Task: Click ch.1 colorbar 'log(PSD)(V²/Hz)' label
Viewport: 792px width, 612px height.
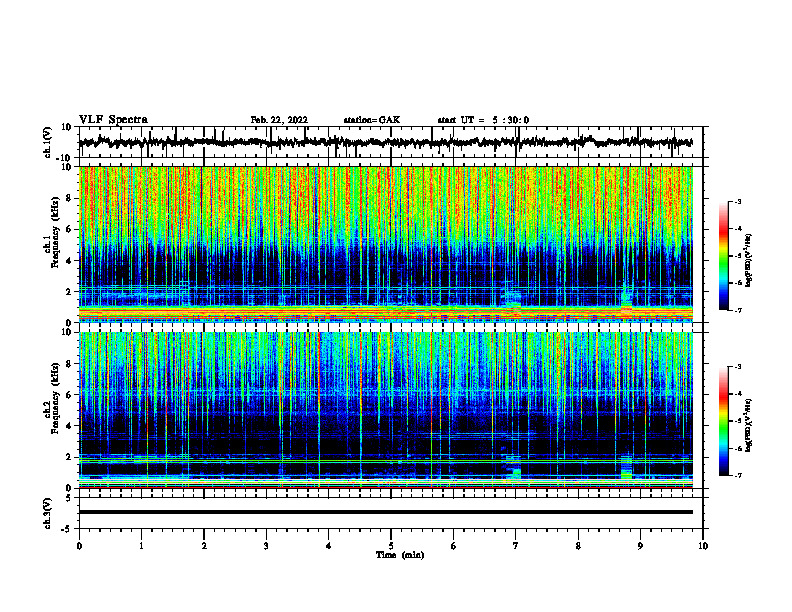Action: click(x=749, y=261)
